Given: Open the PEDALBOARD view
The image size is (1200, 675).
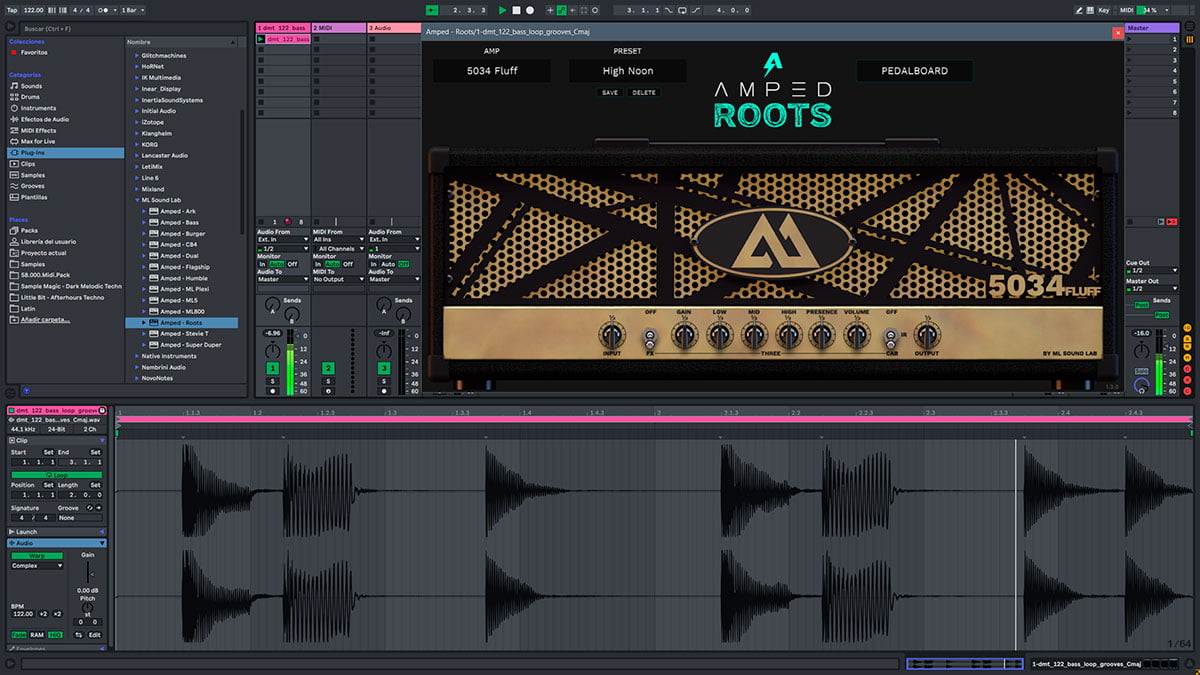Looking at the screenshot, I should pyautogui.click(x=914, y=71).
